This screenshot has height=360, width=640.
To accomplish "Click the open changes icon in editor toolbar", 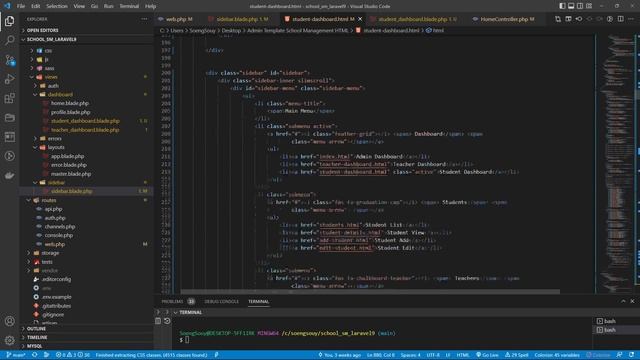I will click(558, 19).
